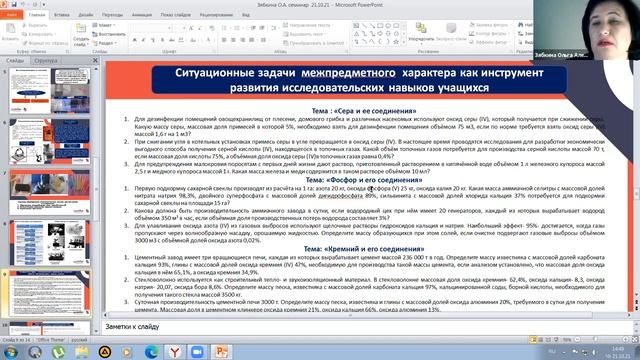
Task: Click Копировать in the clipboard group
Action: (x=38, y=34)
